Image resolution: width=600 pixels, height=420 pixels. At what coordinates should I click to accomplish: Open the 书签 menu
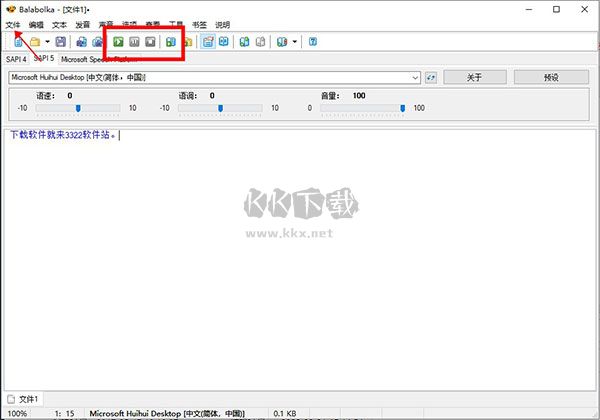click(x=199, y=25)
